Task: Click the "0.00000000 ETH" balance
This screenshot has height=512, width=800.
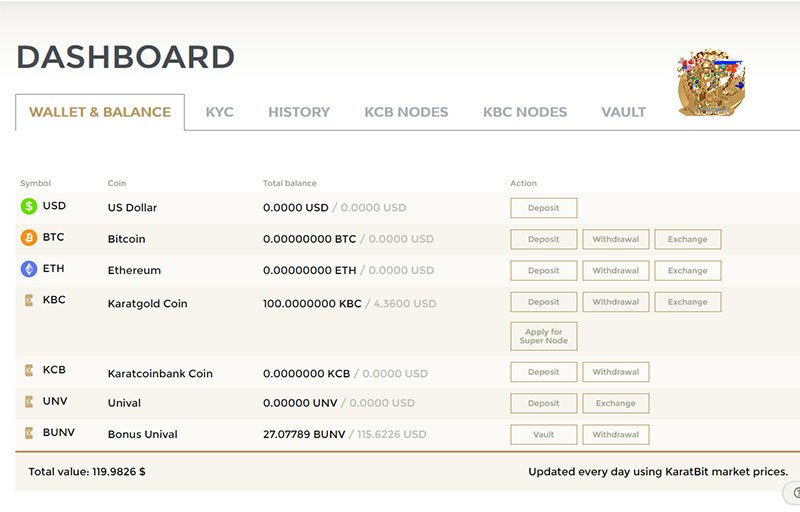Action: click(310, 271)
